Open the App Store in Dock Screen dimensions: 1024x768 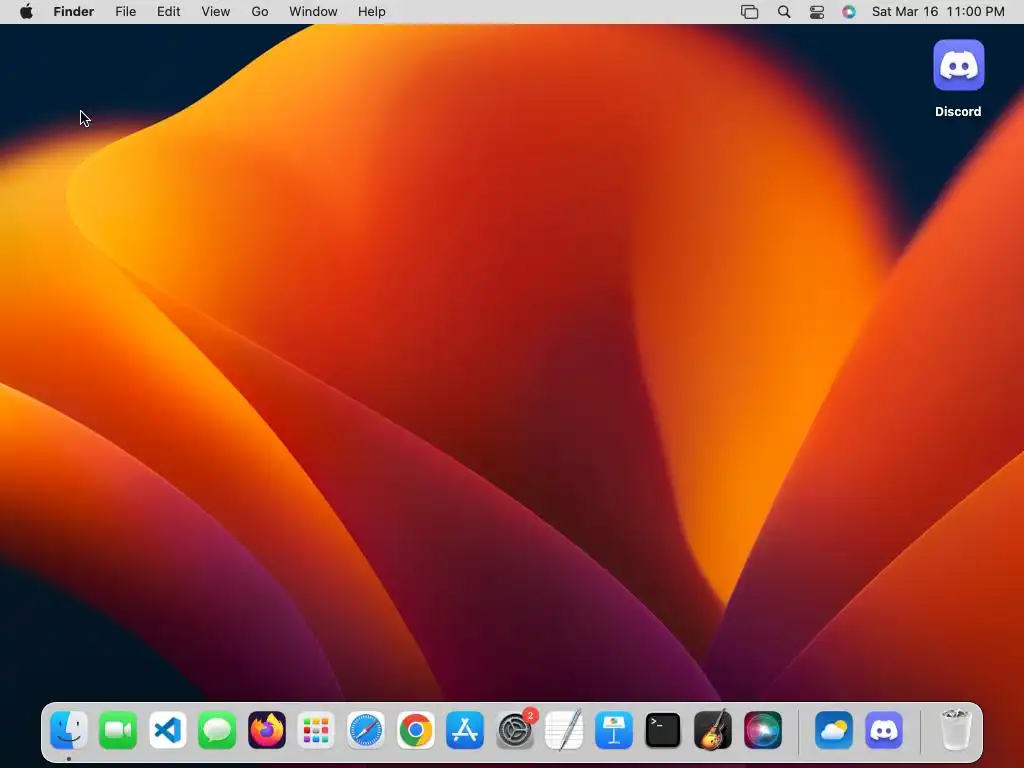coord(465,729)
